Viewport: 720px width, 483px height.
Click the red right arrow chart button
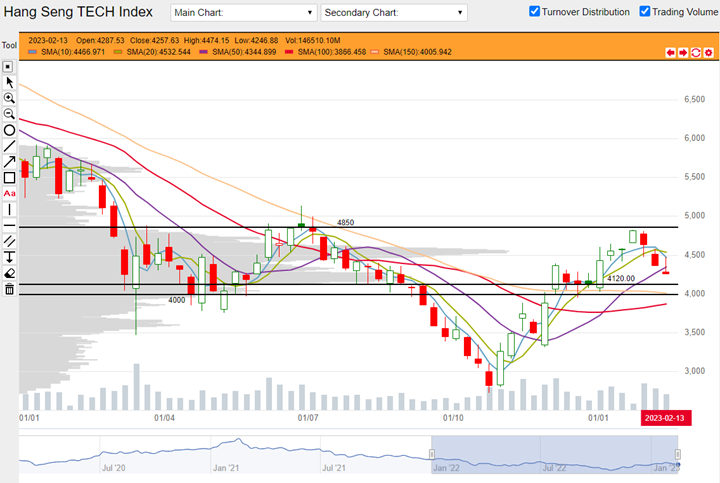(683, 53)
